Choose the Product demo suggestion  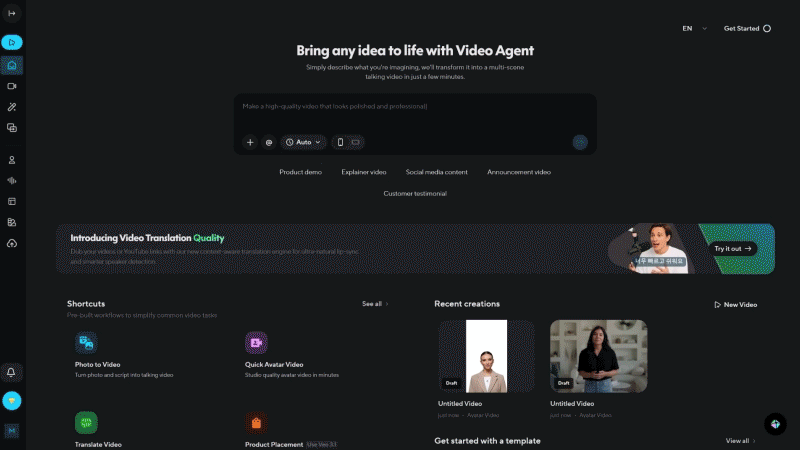(x=301, y=172)
